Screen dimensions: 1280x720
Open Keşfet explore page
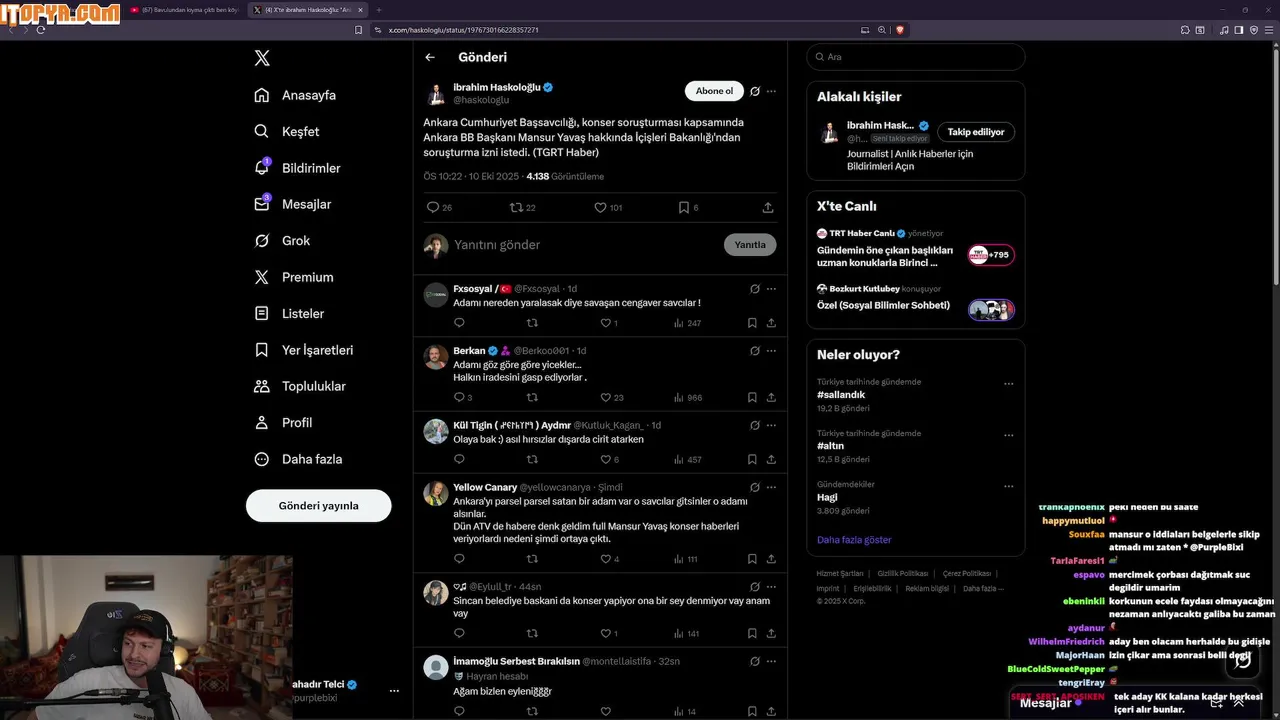pos(287,131)
